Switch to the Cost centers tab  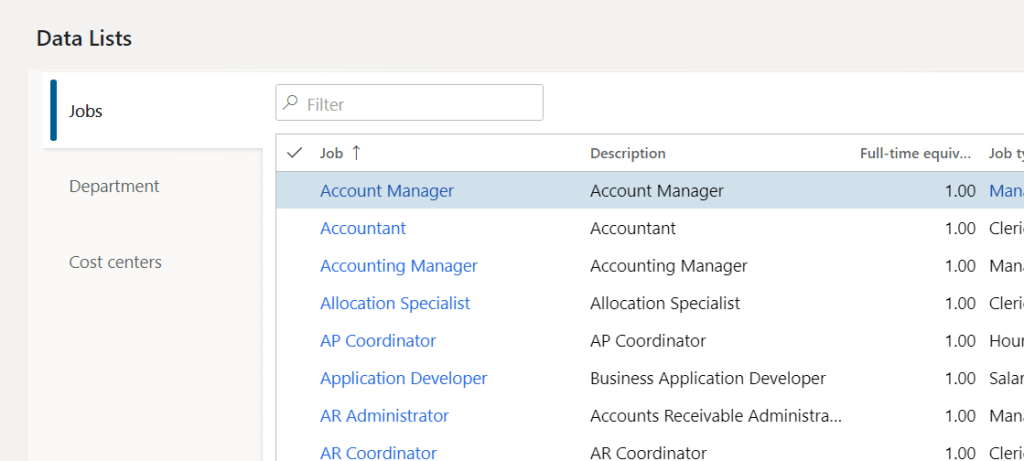point(115,262)
